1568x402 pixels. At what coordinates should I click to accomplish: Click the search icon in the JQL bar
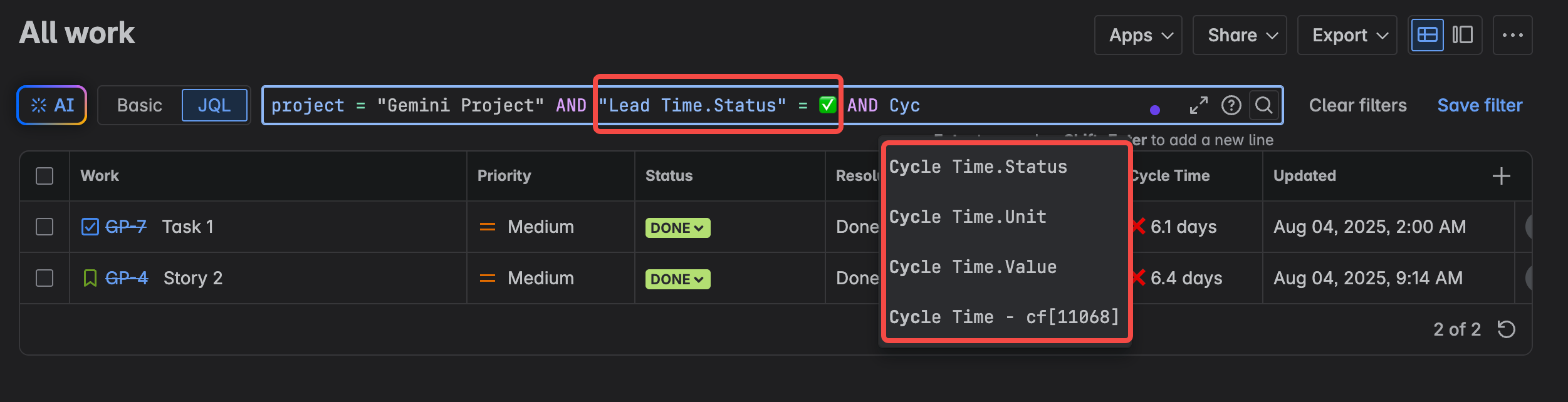point(1265,105)
